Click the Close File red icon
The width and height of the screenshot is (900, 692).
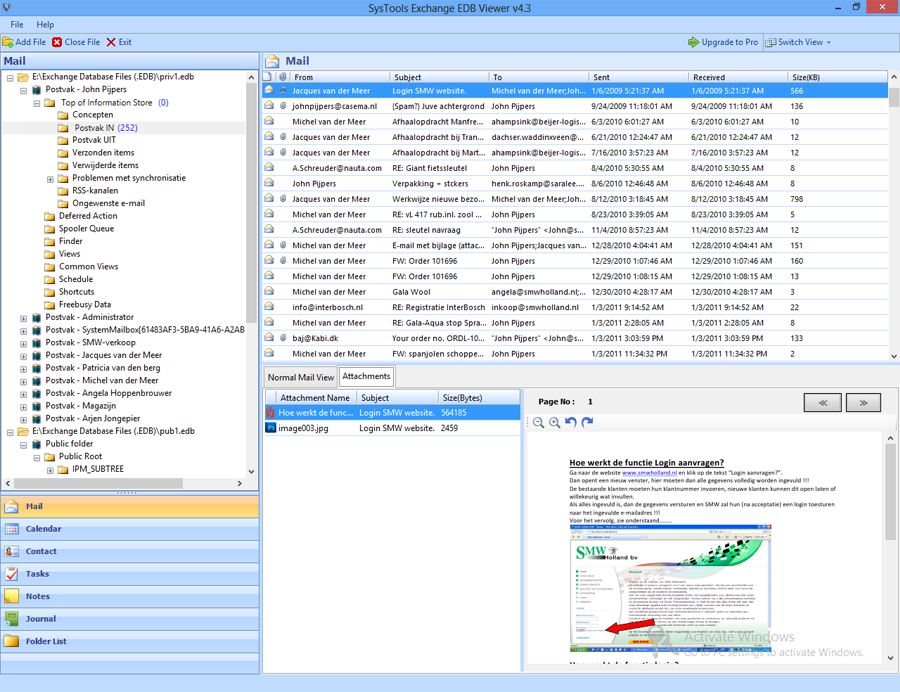[57, 42]
